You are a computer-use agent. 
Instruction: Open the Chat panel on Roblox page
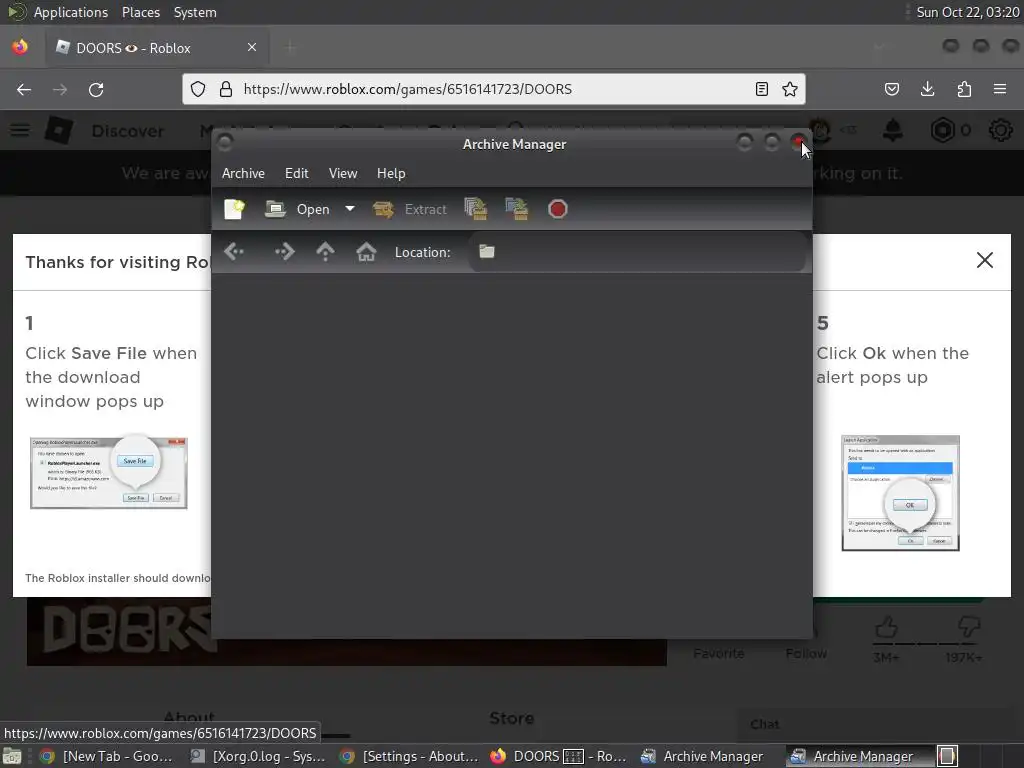[x=765, y=724]
